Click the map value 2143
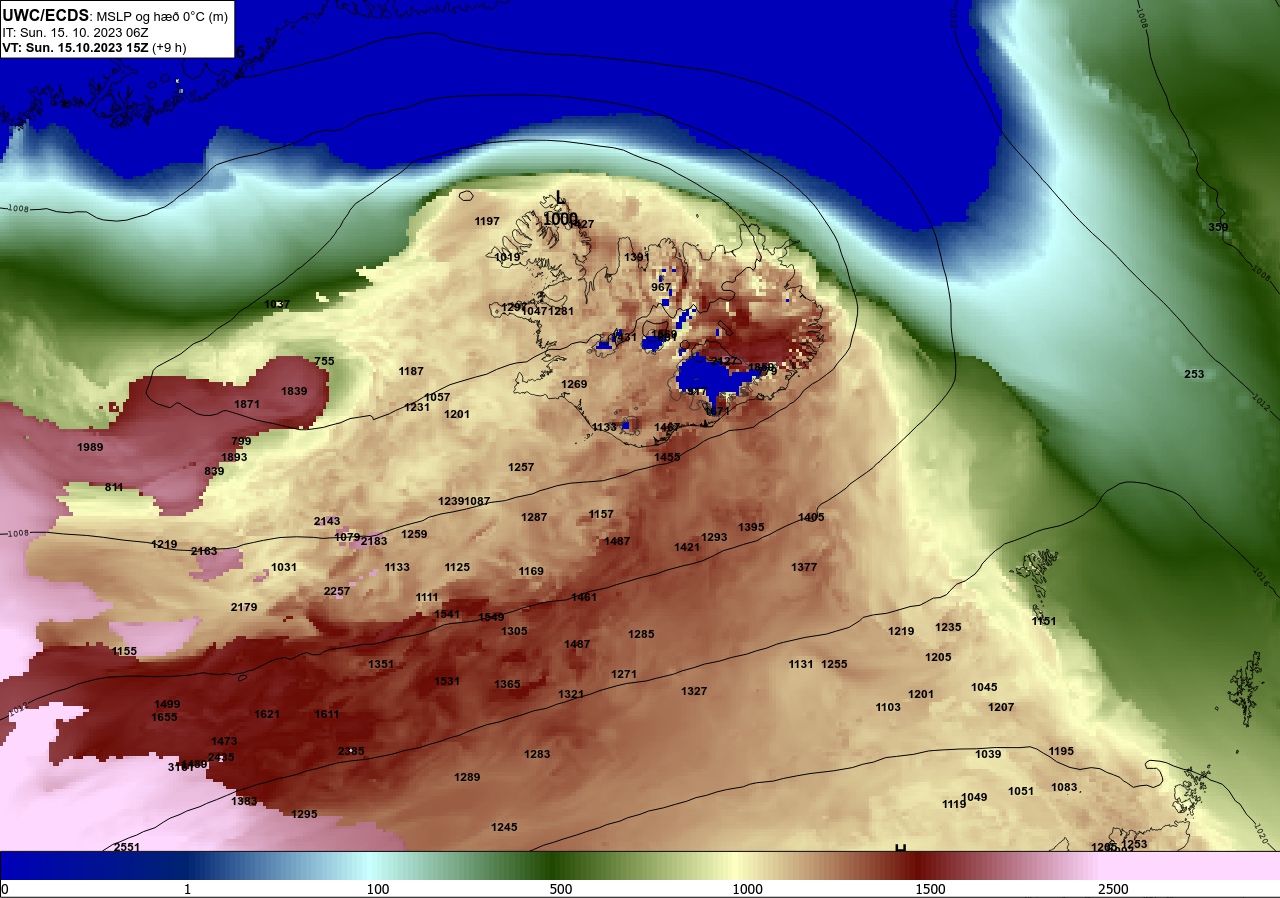The image size is (1280, 898). (x=327, y=521)
